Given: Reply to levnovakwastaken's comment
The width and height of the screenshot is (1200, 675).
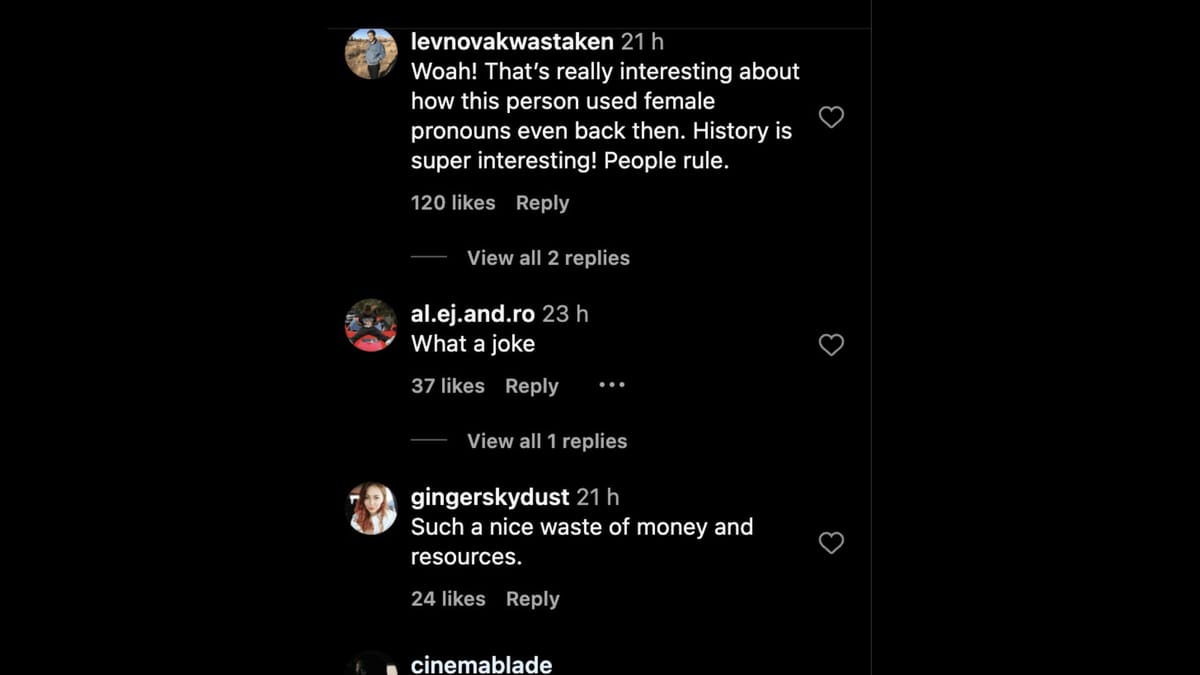Looking at the screenshot, I should click(x=542, y=203).
